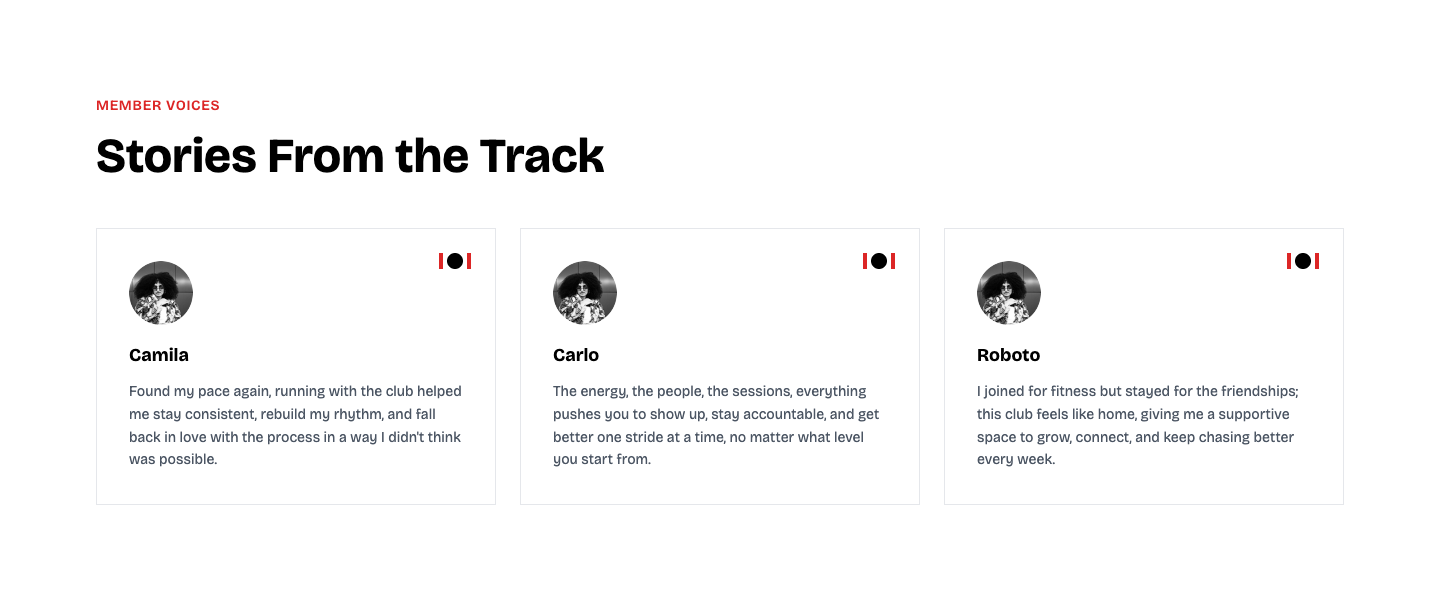
Task: Click the red-and-black badge icon on Camila's card
Action: pos(455,261)
